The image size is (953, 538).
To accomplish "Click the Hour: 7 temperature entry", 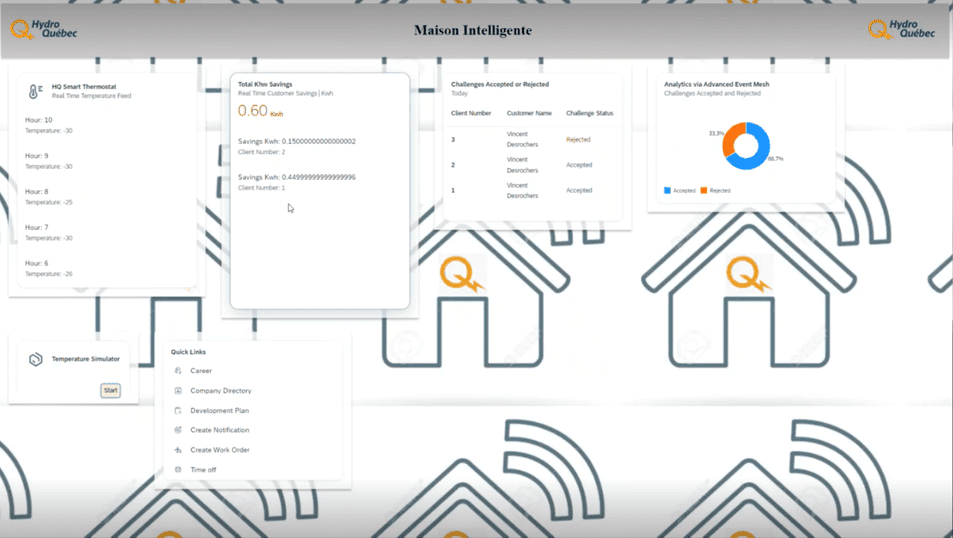I will click(49, 233).
